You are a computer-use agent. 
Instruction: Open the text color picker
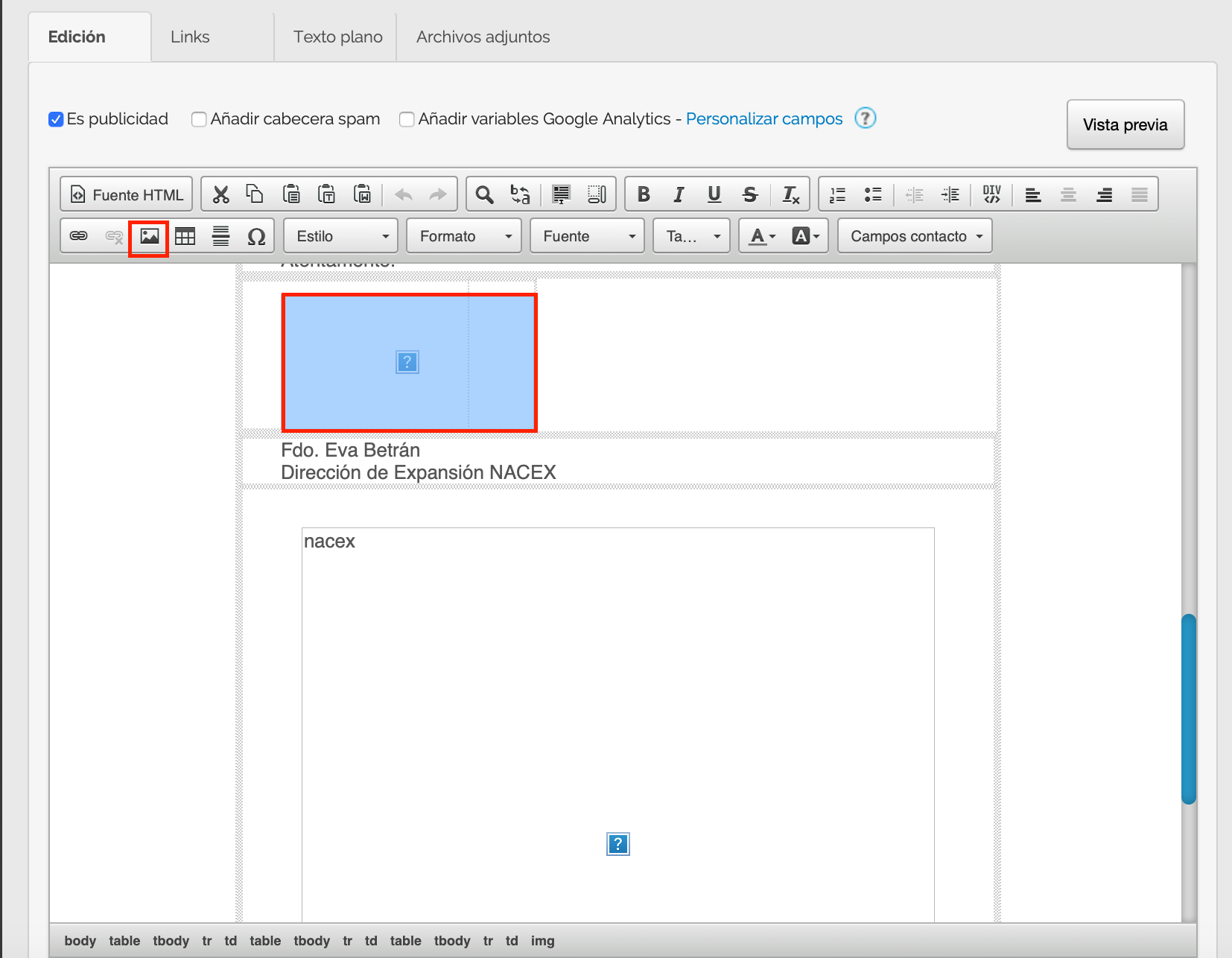[762, 237]
